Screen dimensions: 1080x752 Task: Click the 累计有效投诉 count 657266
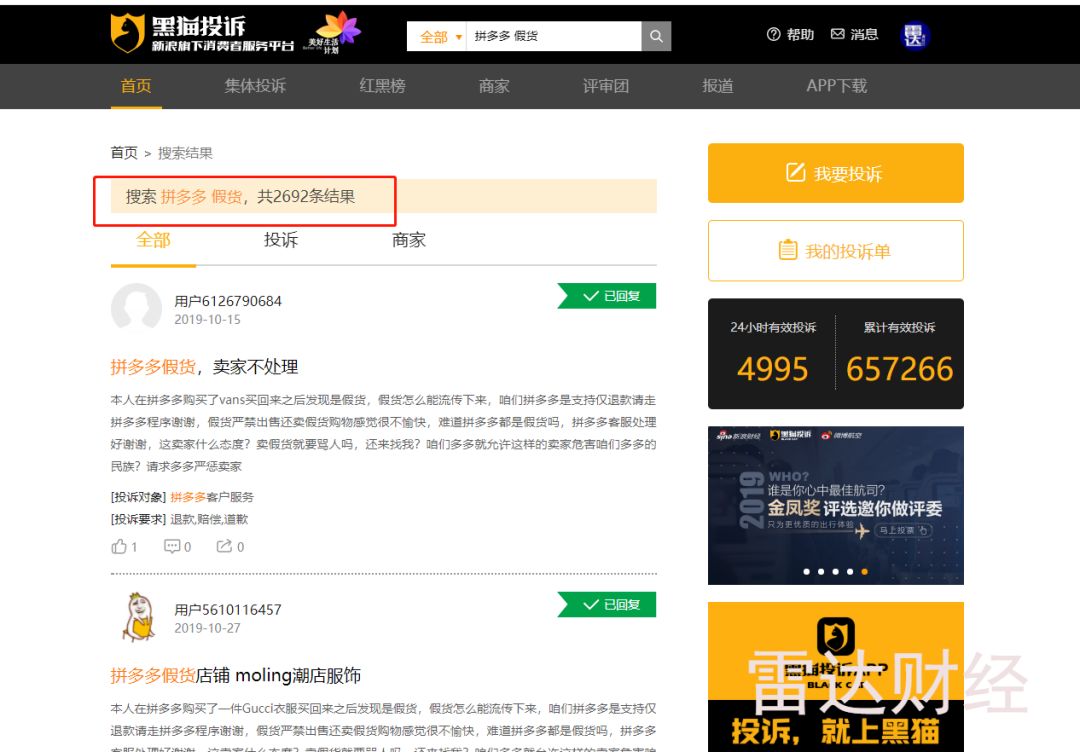[x=900, y=369]
